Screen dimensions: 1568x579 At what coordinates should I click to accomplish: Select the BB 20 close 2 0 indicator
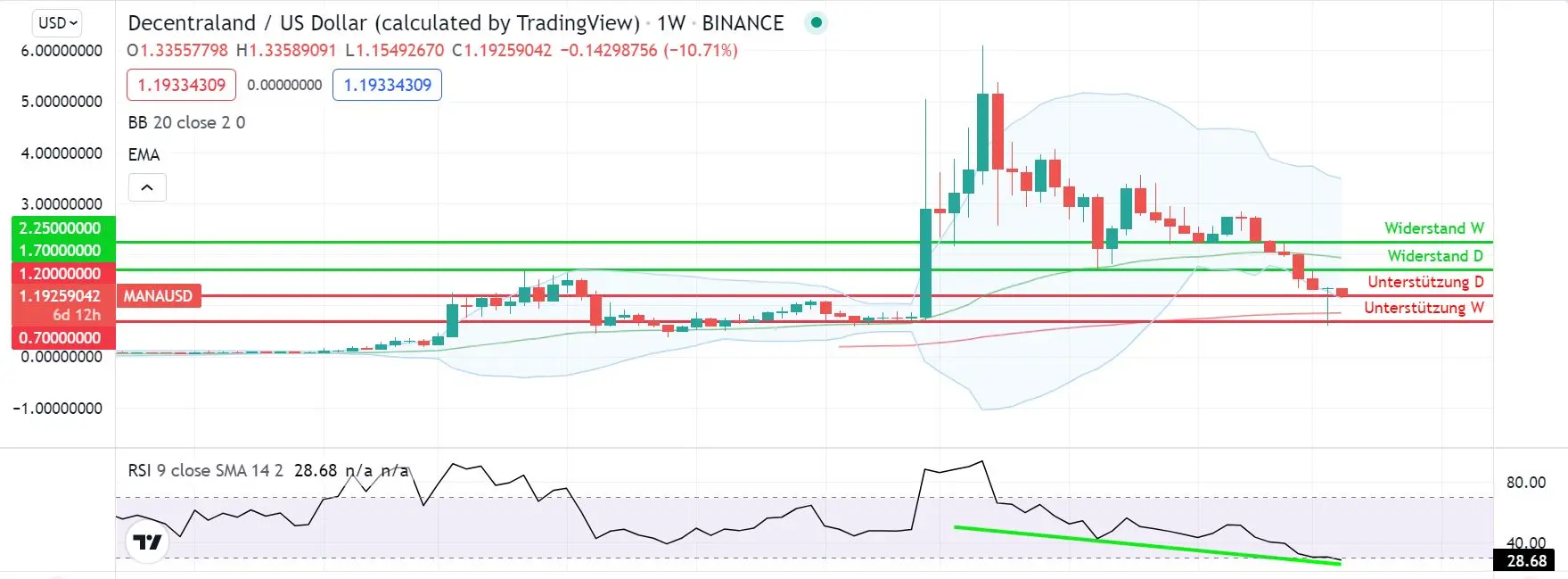186,122
